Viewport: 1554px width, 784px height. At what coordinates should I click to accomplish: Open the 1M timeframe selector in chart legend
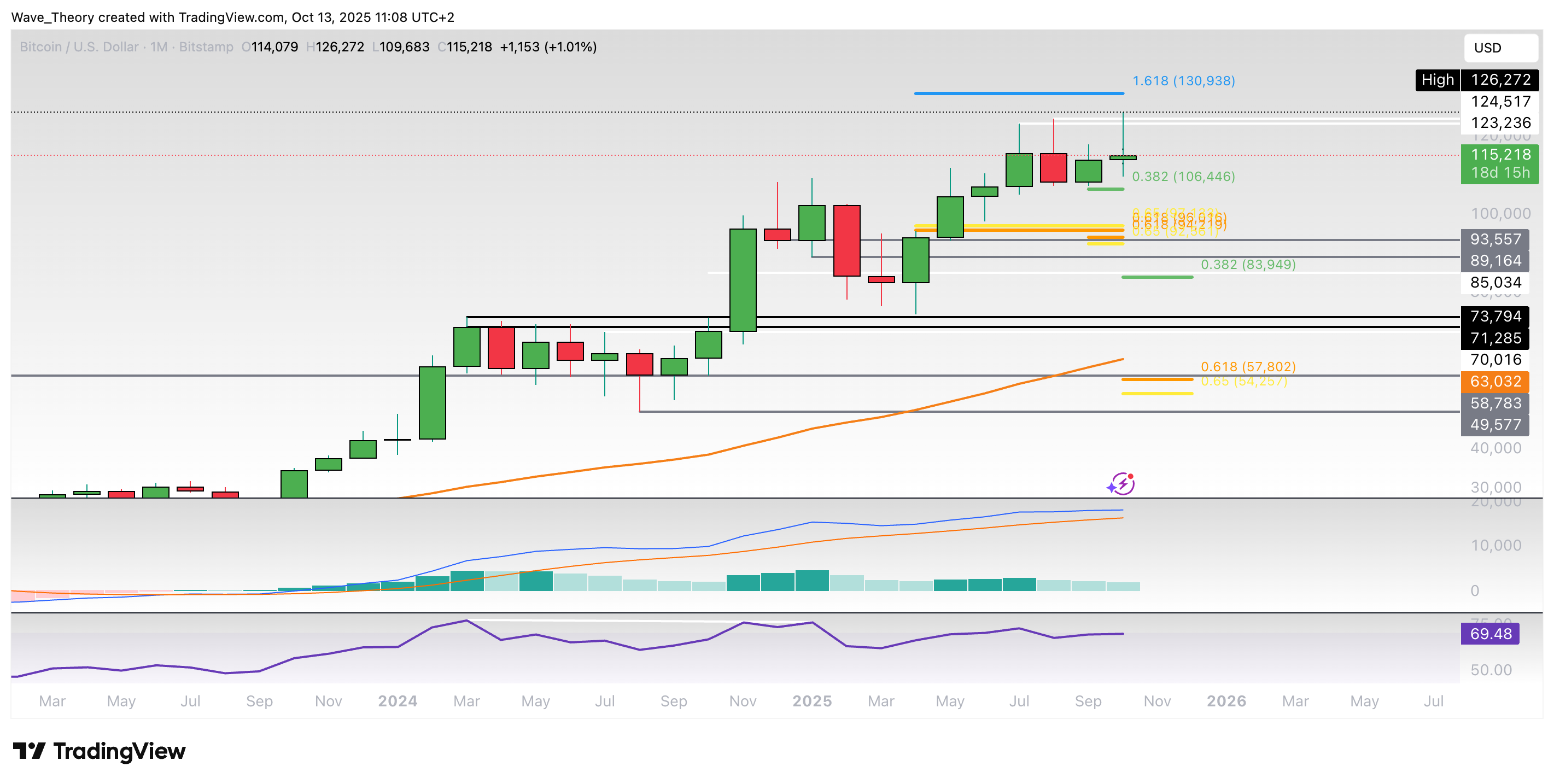point(158,46)
